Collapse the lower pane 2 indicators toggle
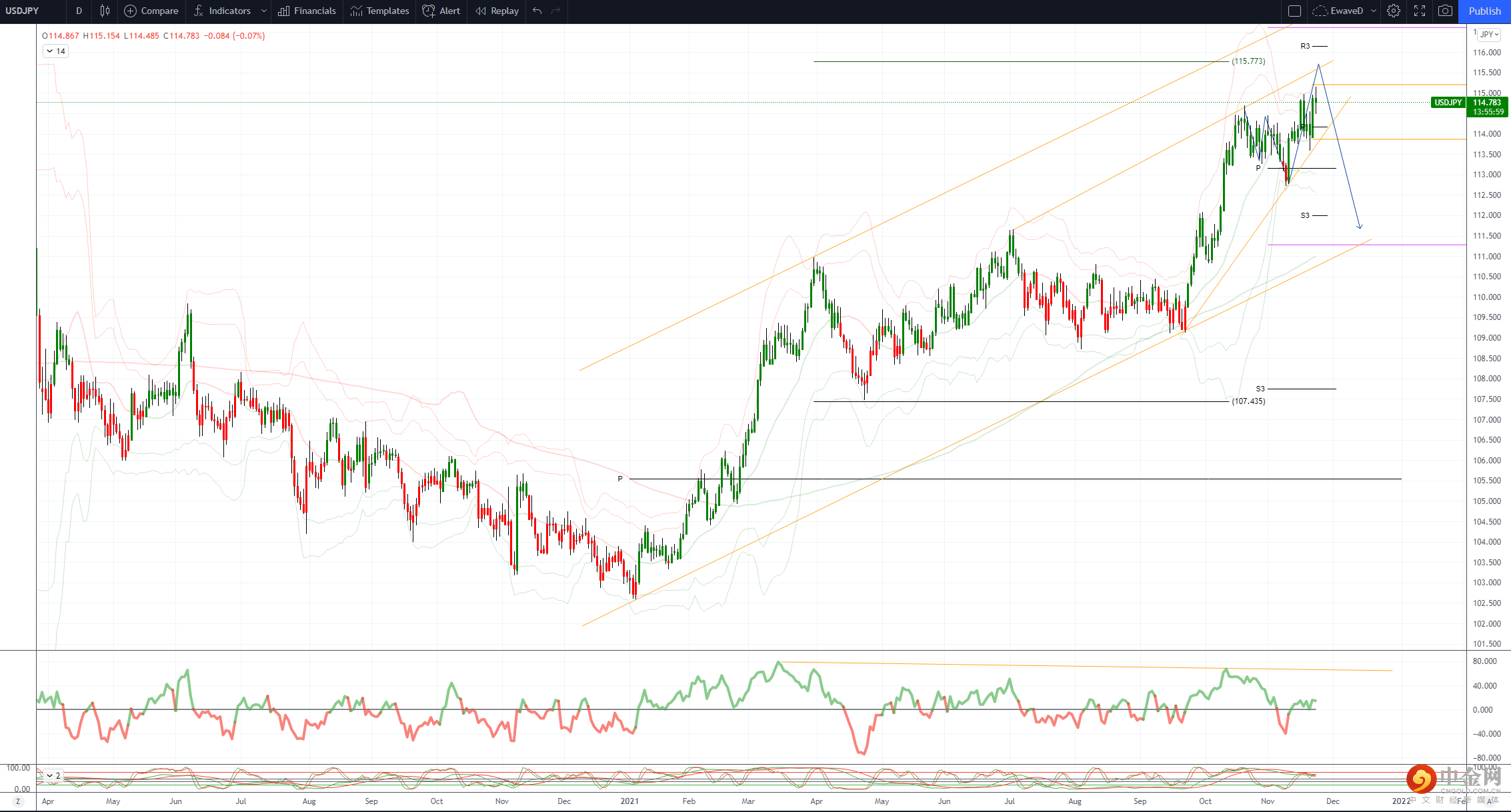Viewport: 1511px width, 812px height. pyautogui.click(x=53, y=775)
